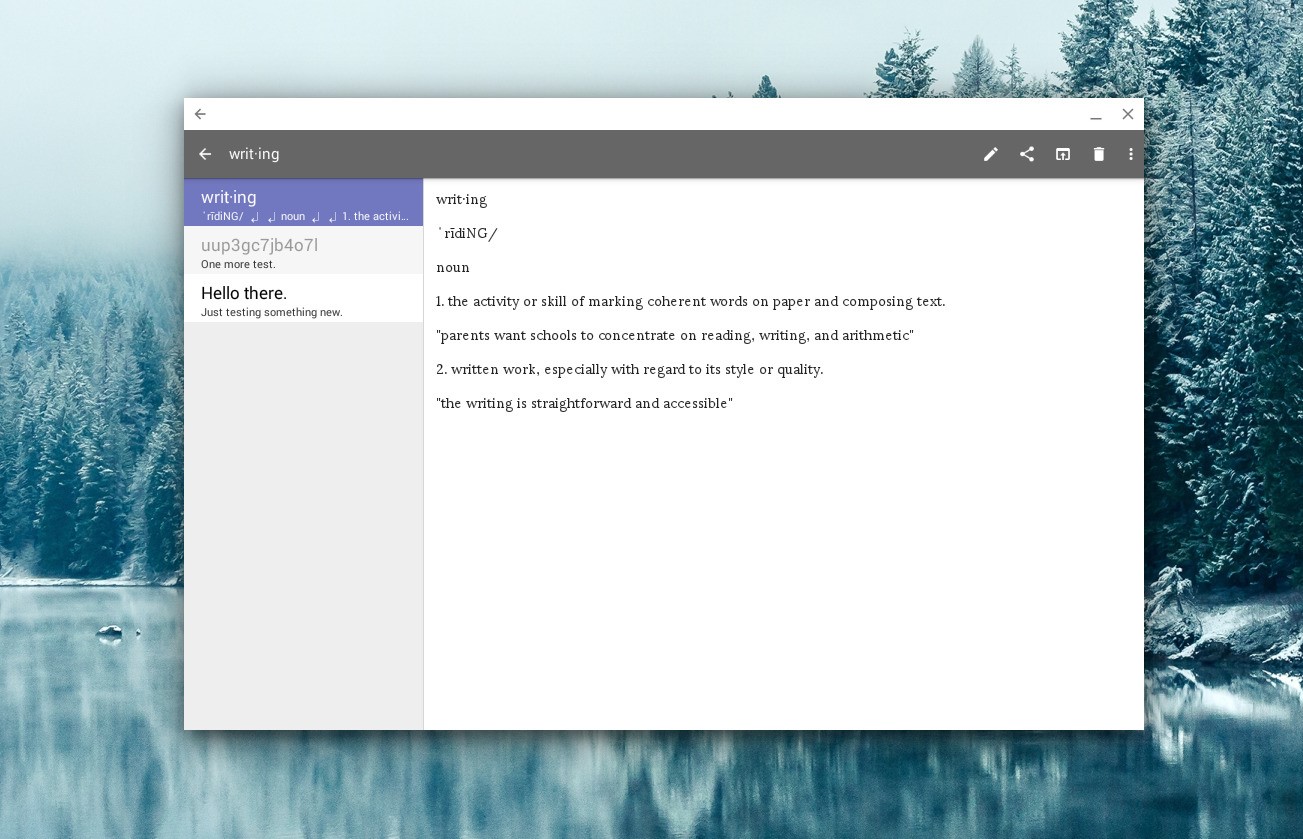Open the three-dot overflow menu
Viewport: 1303px width, 839px height.
tap(1131, 154)
